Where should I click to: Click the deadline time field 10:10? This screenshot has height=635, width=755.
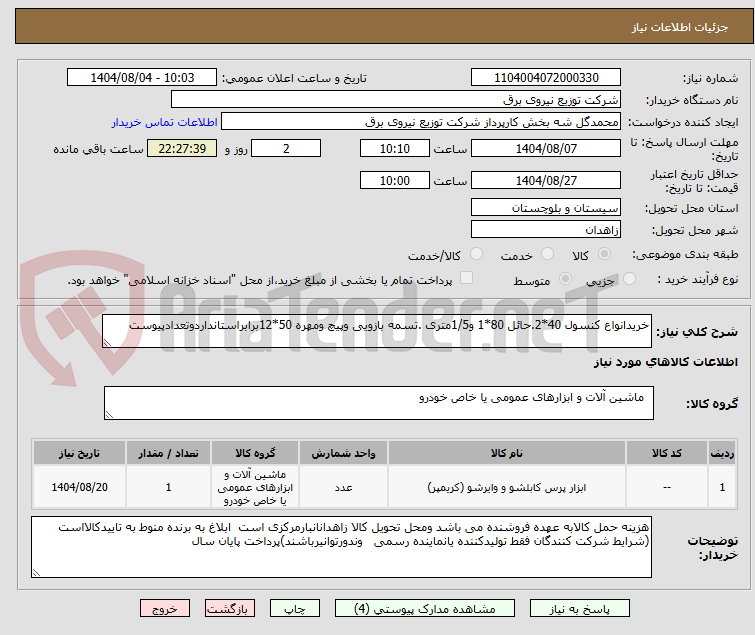(x=395, y=148)
